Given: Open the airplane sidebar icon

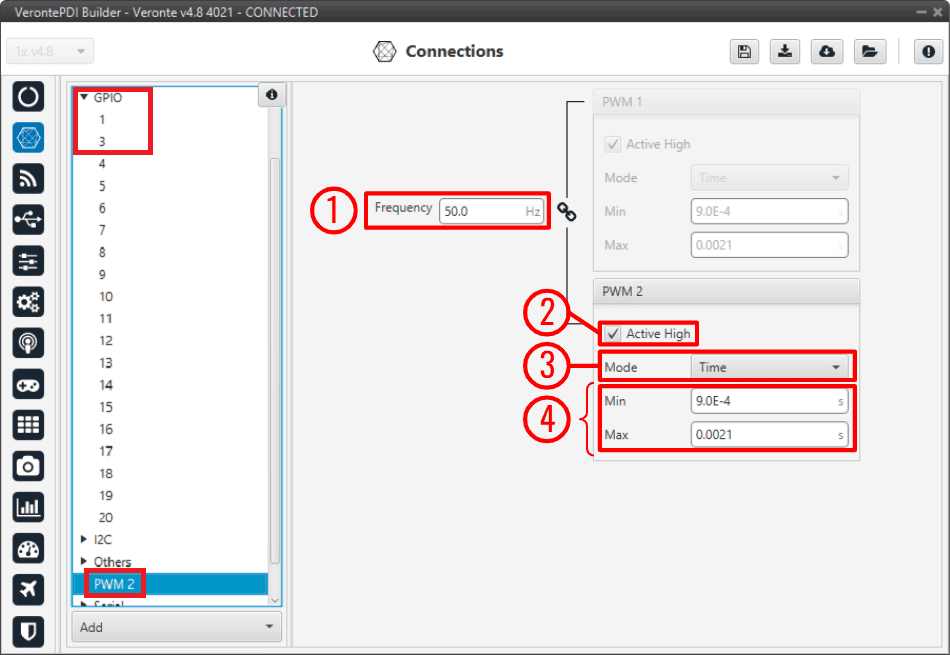Looking at the screenshot, I should coord(28,589).
